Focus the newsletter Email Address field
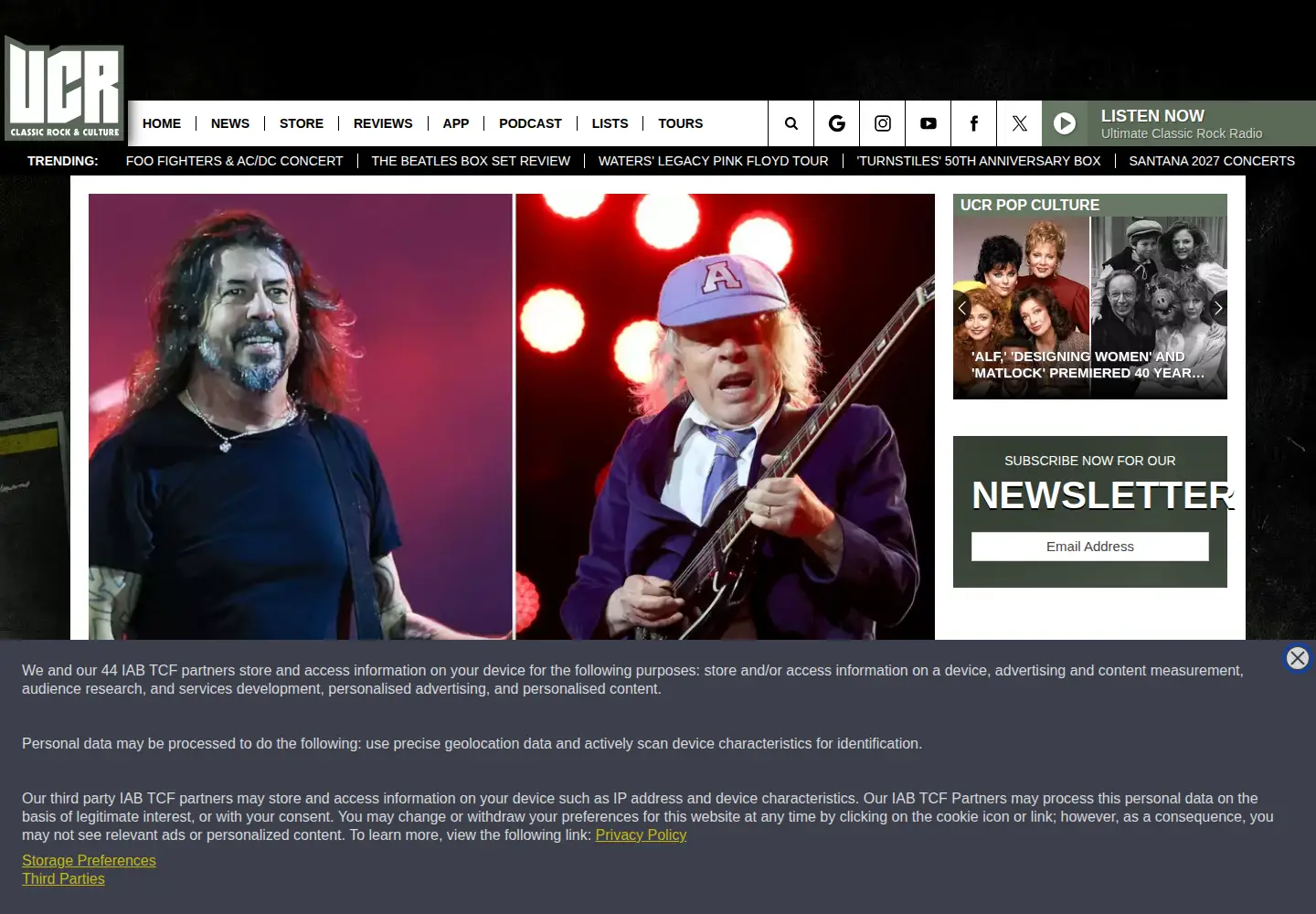The height and width of the screenshot is (914, 1316). coord(1090,547)
